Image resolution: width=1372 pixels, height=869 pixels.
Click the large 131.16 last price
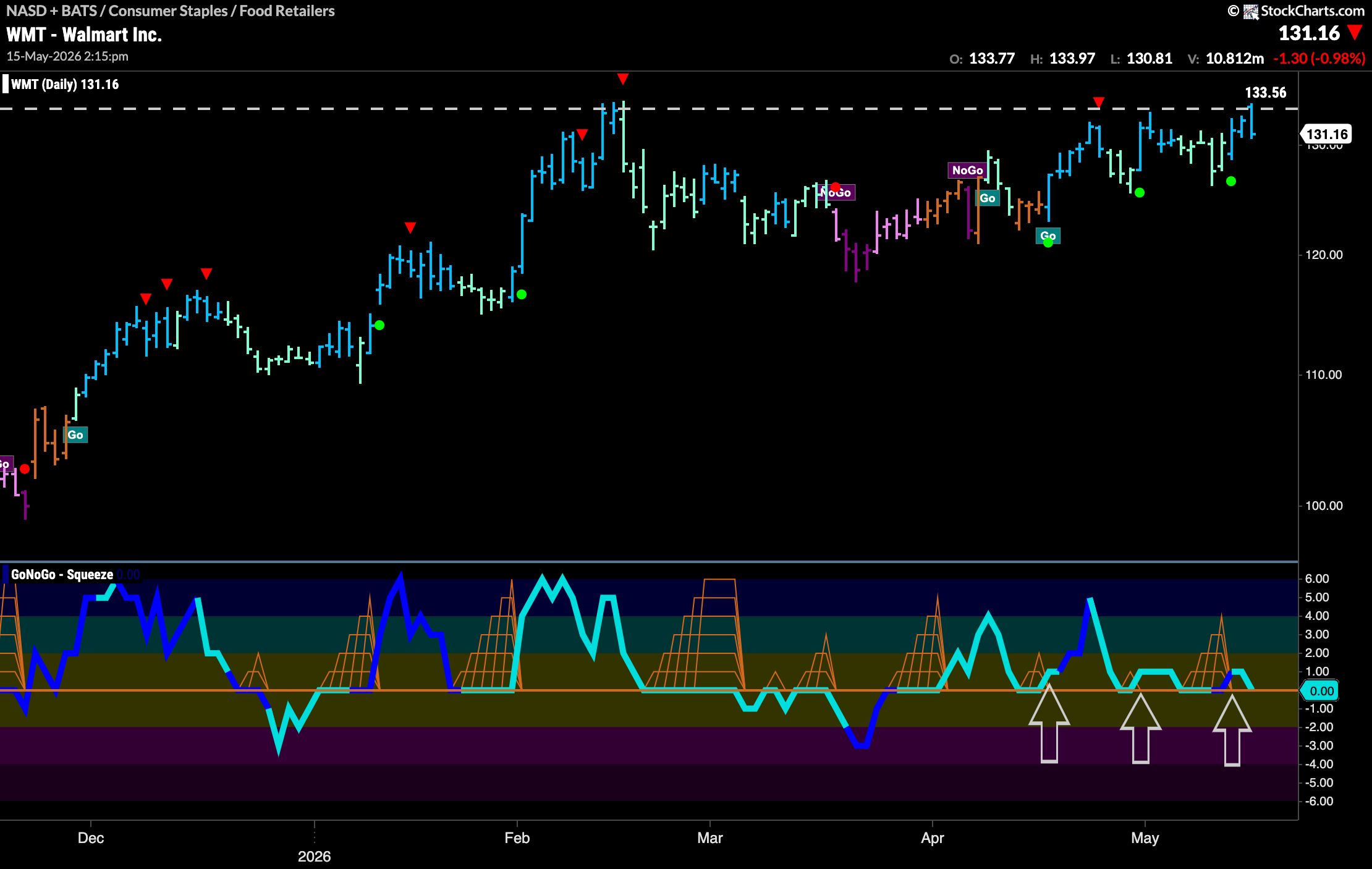(x=1309, y=33)
